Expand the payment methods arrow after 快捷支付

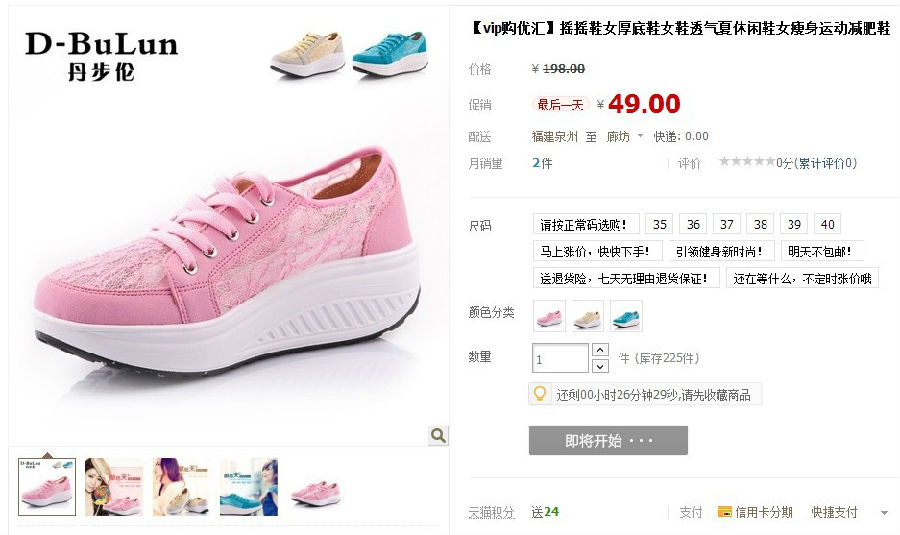[x=884, y=513]
